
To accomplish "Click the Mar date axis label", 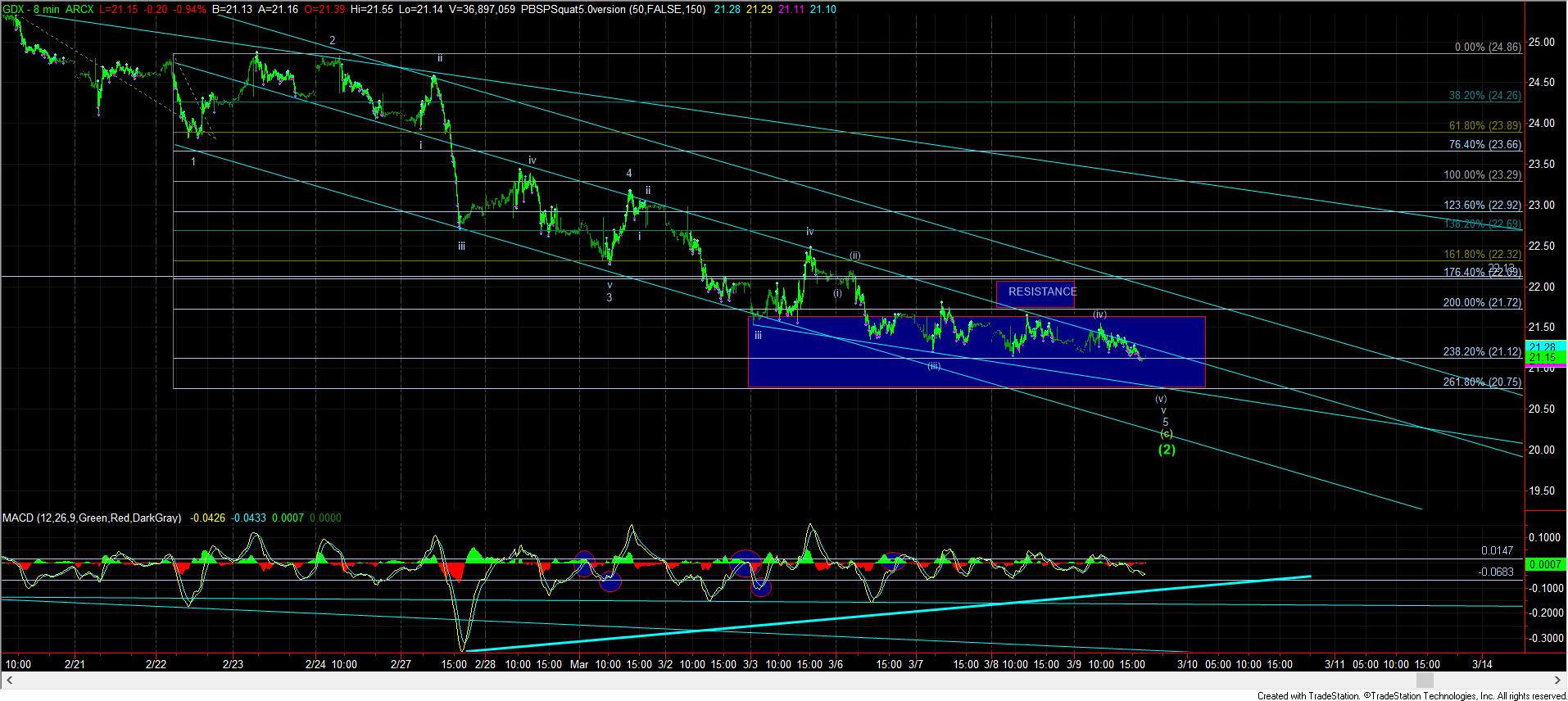I will click(x=579, y=664).
